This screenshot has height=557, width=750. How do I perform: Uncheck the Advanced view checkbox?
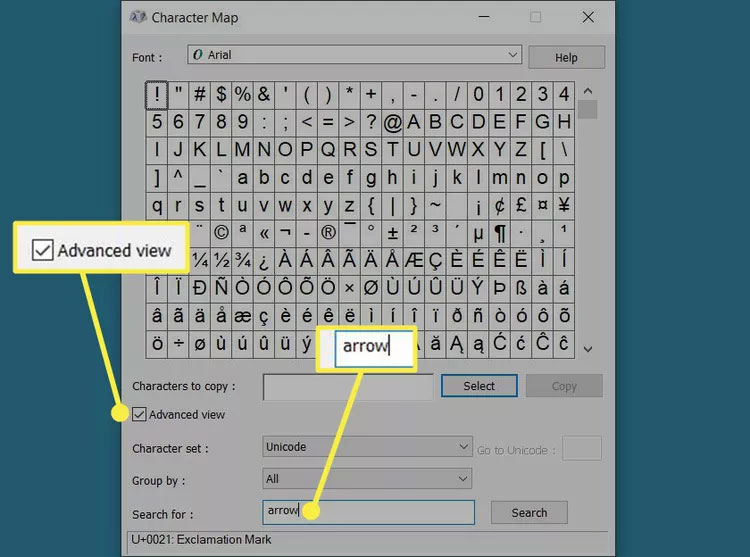(x=139, y=414)
